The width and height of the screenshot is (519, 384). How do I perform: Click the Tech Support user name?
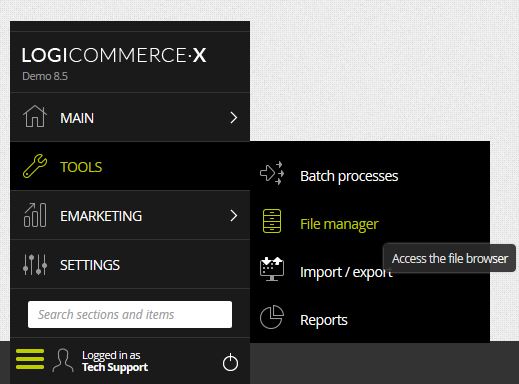point(115,367)
